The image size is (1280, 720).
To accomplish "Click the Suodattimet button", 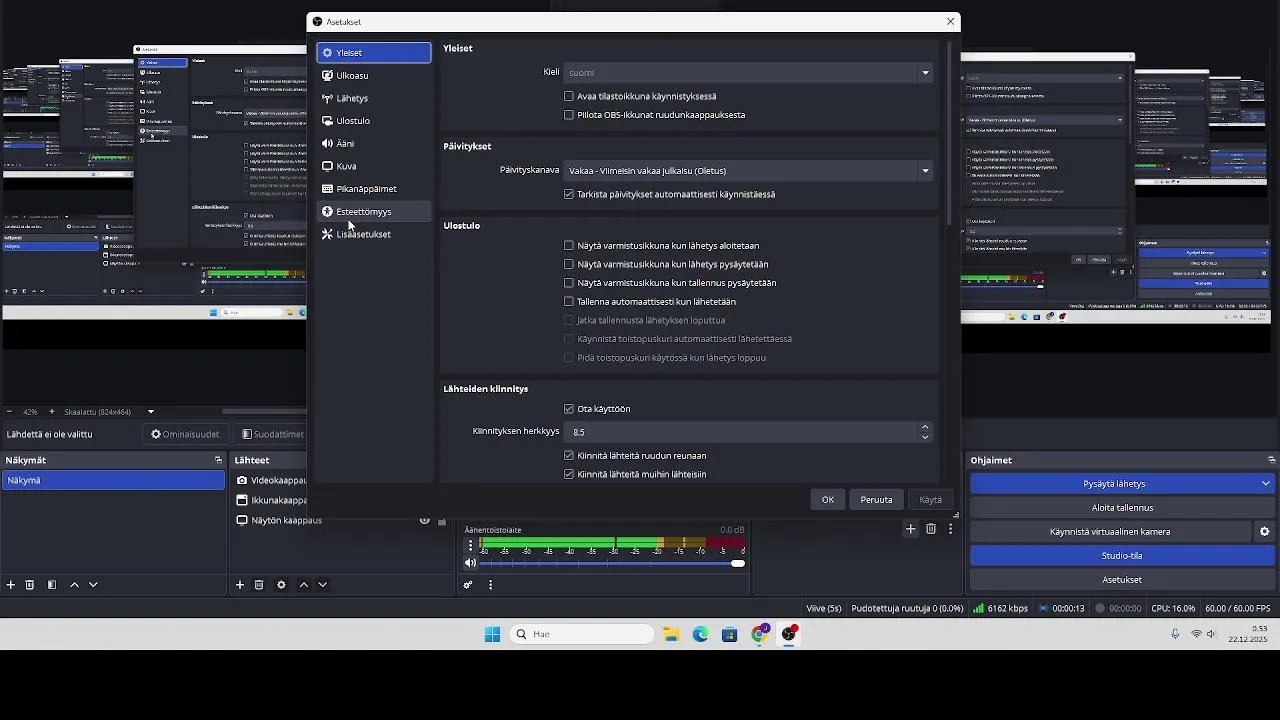I will (x=272, y=434).
